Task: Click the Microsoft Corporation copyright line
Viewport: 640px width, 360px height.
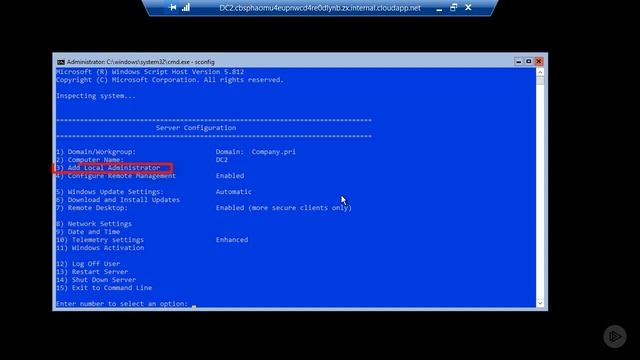Action: pos(170,80)
